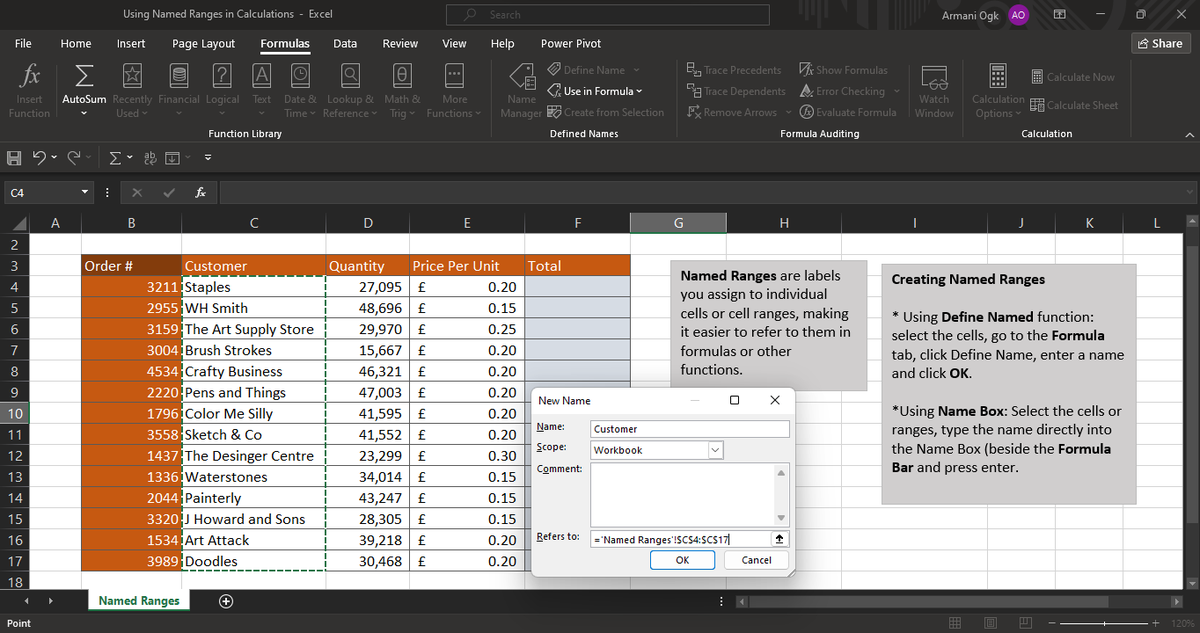The width and height of the screenshot is (1200, 633).
Task: Switch to Normal view in status bar
Action: coord(955,623)
